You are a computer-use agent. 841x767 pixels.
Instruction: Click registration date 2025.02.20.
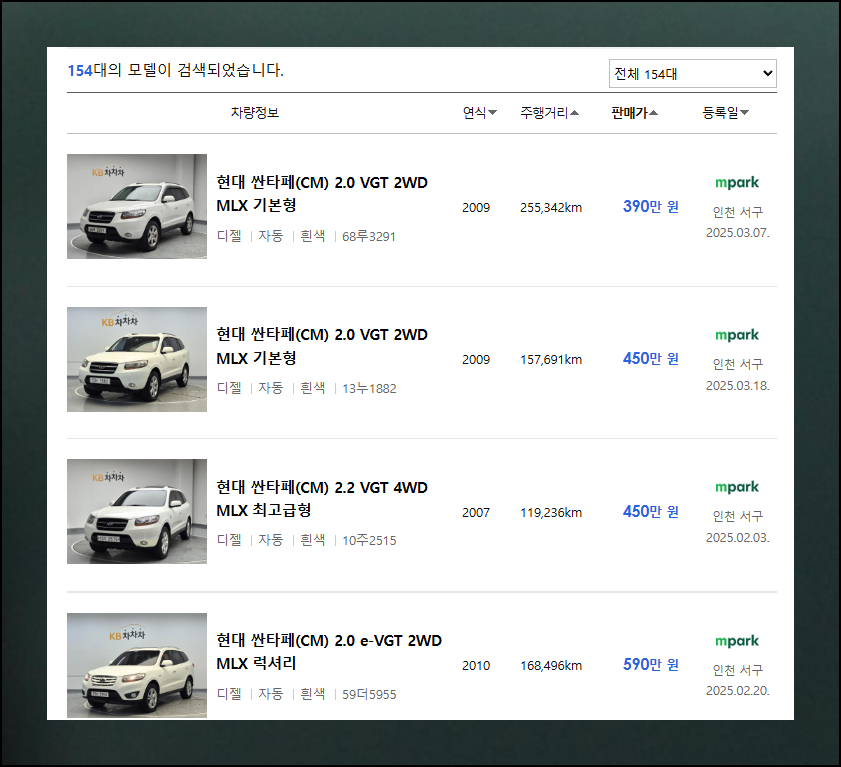click(x=737, y=690)
